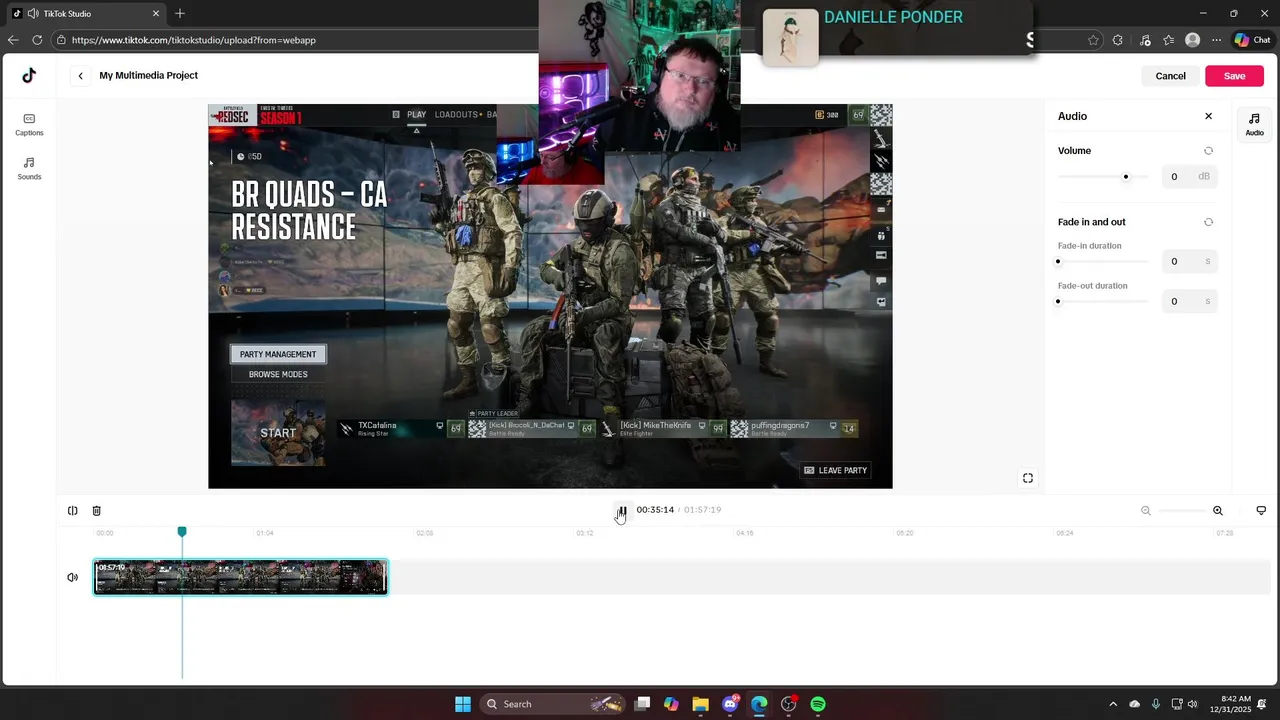Open browser Settings and more menu

pyautogui.click(x=1216, y=40)
